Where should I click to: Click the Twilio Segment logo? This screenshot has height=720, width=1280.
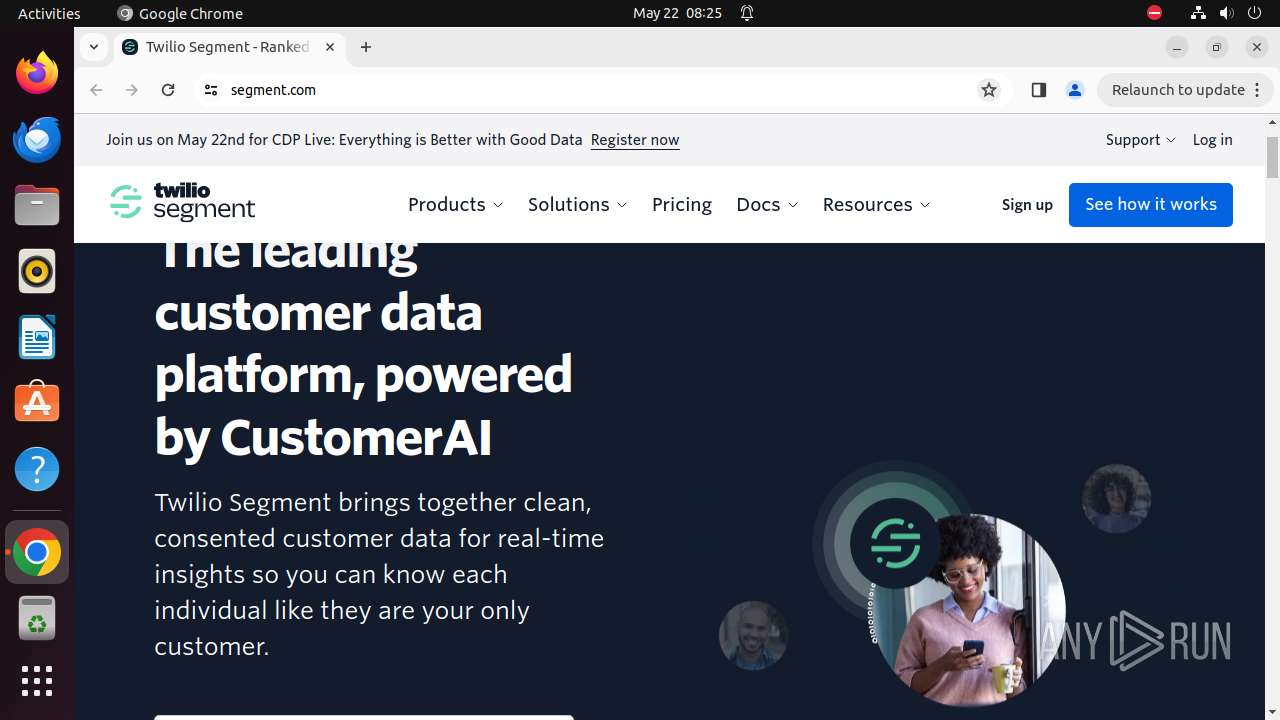[x=183, y=202]
